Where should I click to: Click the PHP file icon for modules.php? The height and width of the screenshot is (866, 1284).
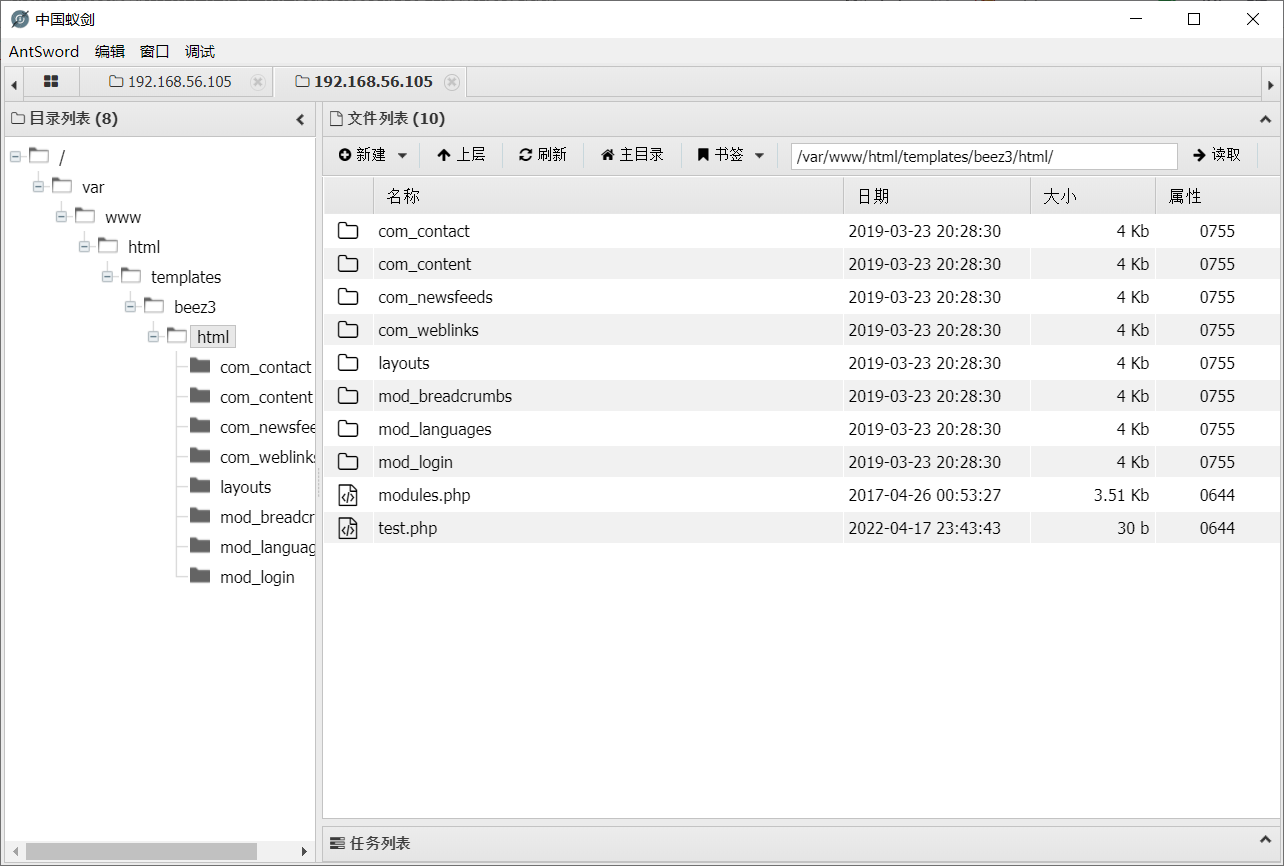348,495
